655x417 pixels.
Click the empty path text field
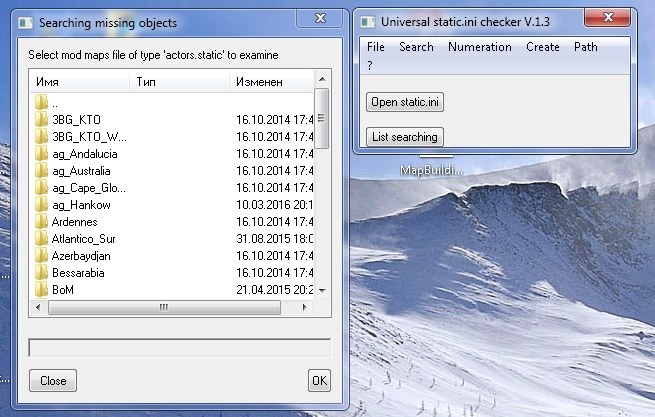pos(180,348)
